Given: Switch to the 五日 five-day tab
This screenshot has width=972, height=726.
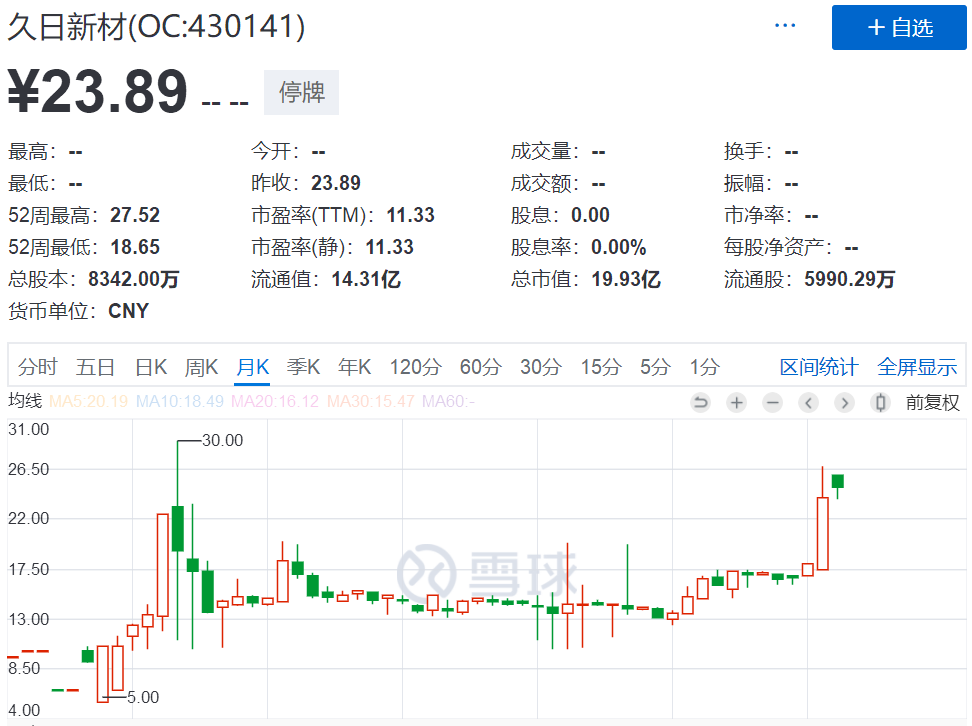Looking at the screenshot, I should [95, 367].
